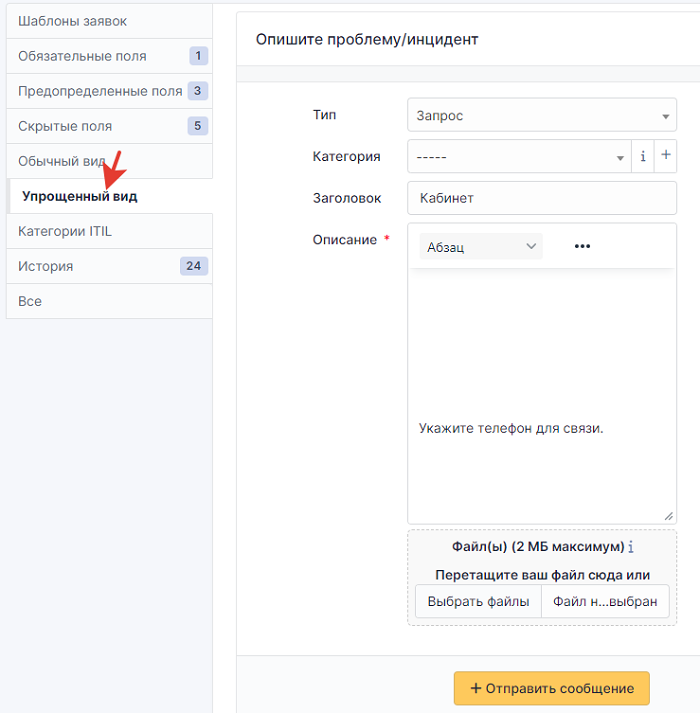Click the Отправить сообщение button
700x713 pixels.
[552, 688]
